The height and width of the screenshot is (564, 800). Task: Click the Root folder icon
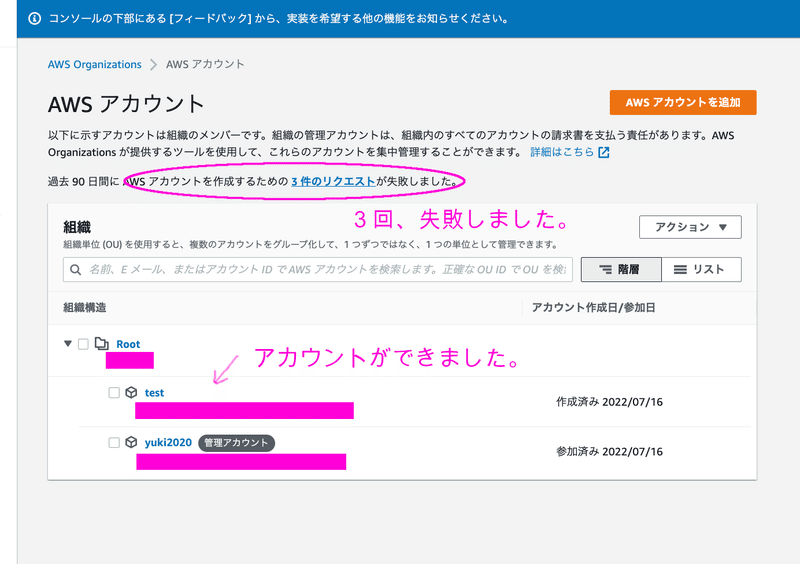pyautogui.click(x=102, y=344)
